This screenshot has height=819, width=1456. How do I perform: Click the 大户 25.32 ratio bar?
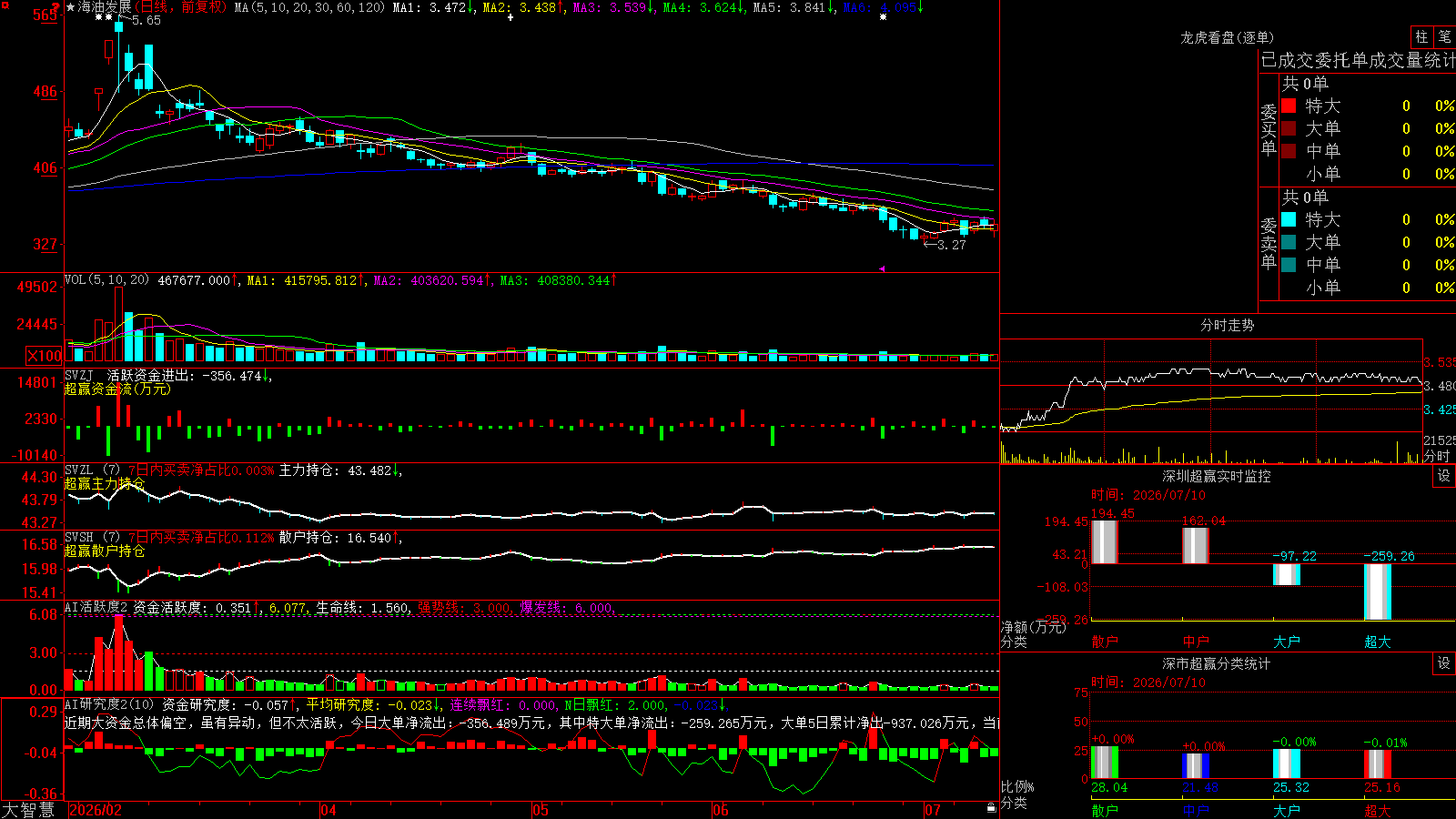click(1287, 764)
